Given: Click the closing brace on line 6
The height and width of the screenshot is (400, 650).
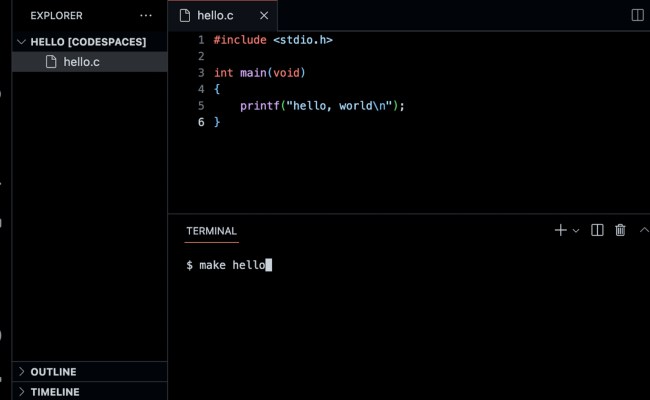Looking at the screenshot, I should [x=217, y=122].
